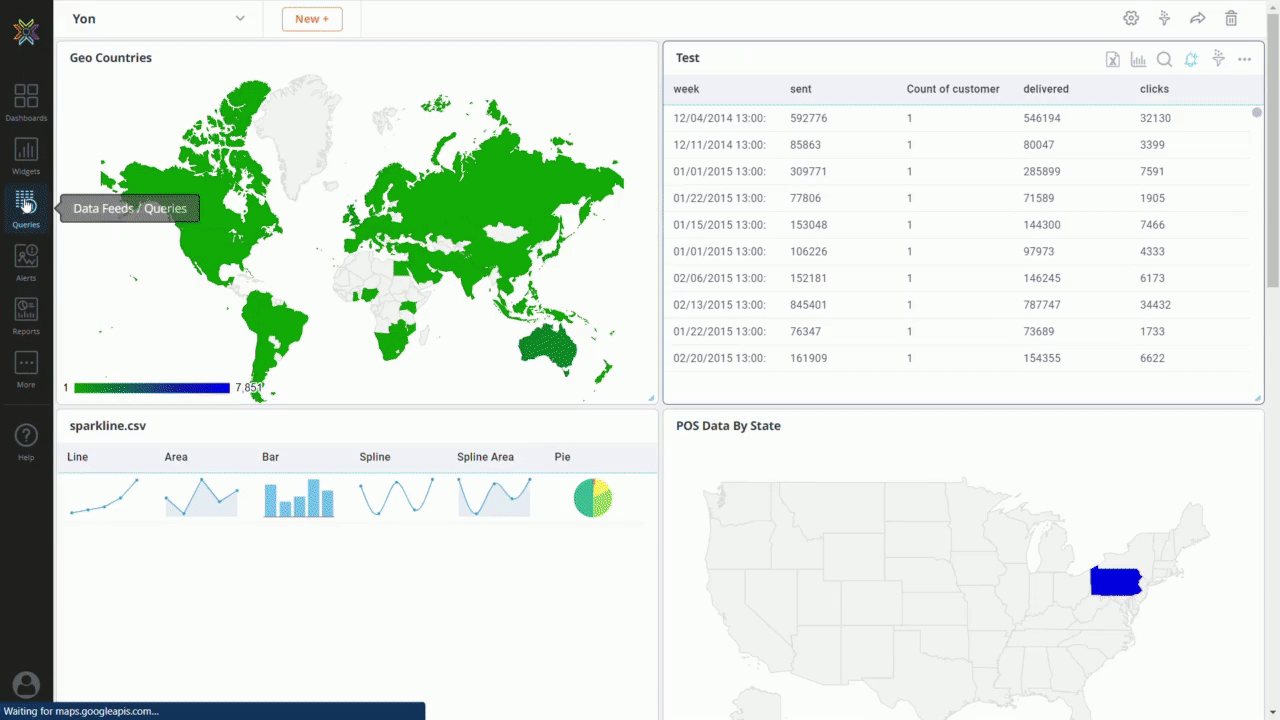The image size is (1280, 720).
Task: Open the Alerts section
Action: pyautogui.click(x=26, y=262)
